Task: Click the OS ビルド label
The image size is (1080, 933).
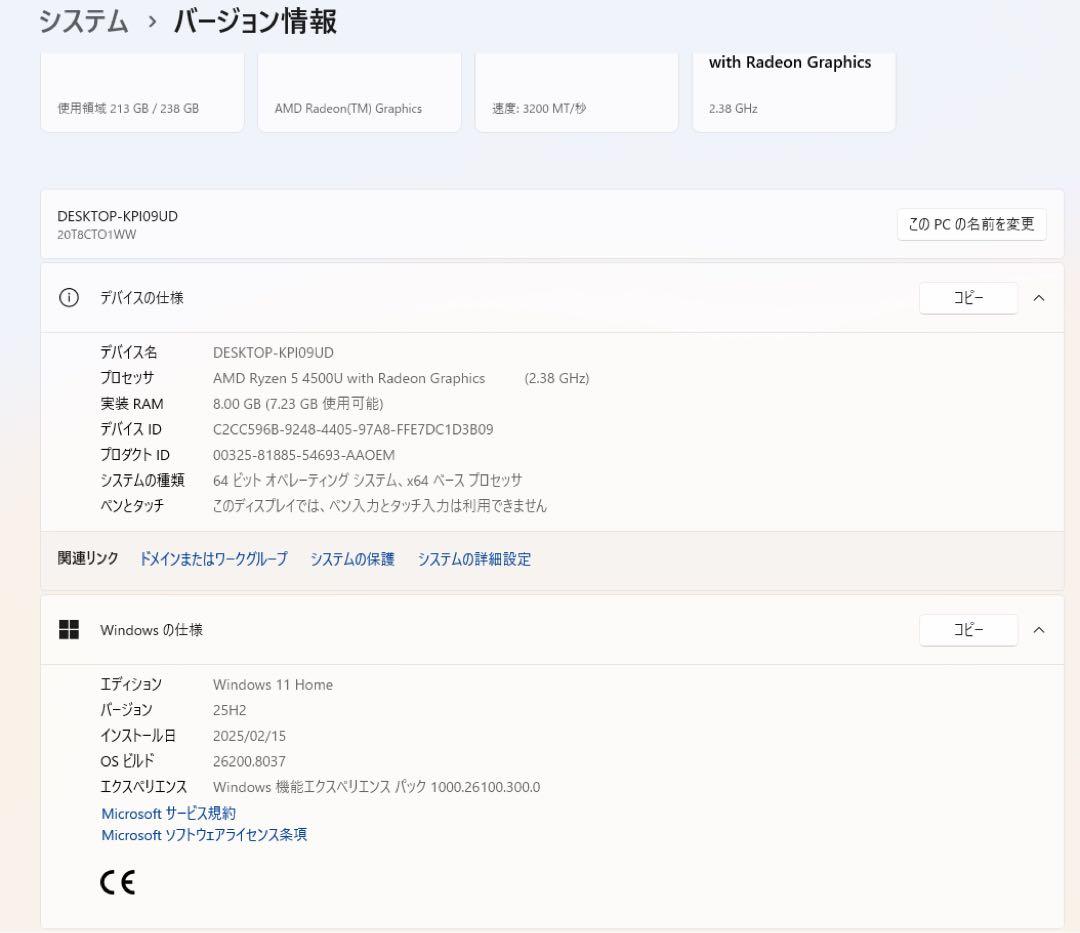Action: (x=127, y=761)
